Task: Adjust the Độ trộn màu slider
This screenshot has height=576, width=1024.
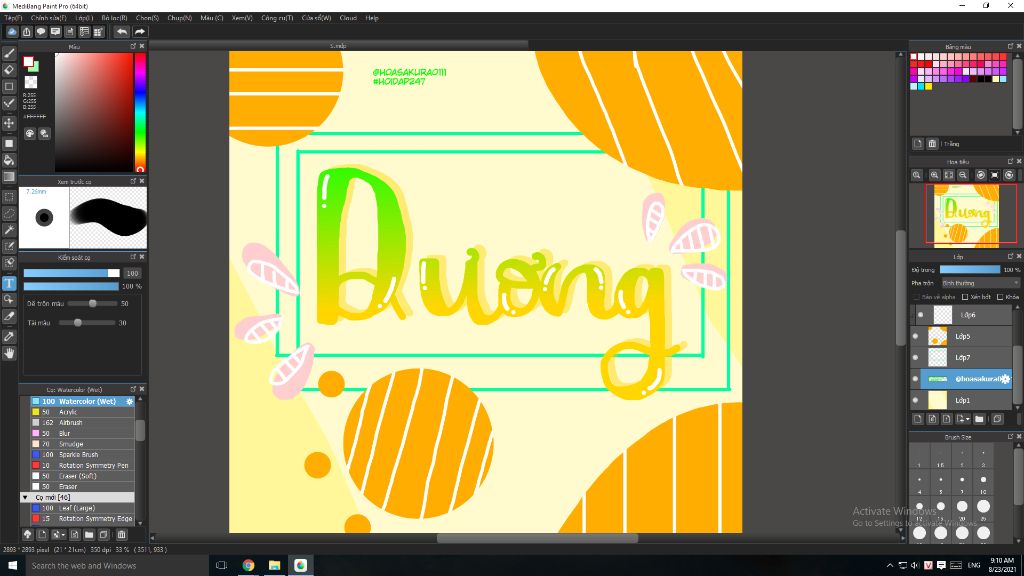Action: click(92, 304)
